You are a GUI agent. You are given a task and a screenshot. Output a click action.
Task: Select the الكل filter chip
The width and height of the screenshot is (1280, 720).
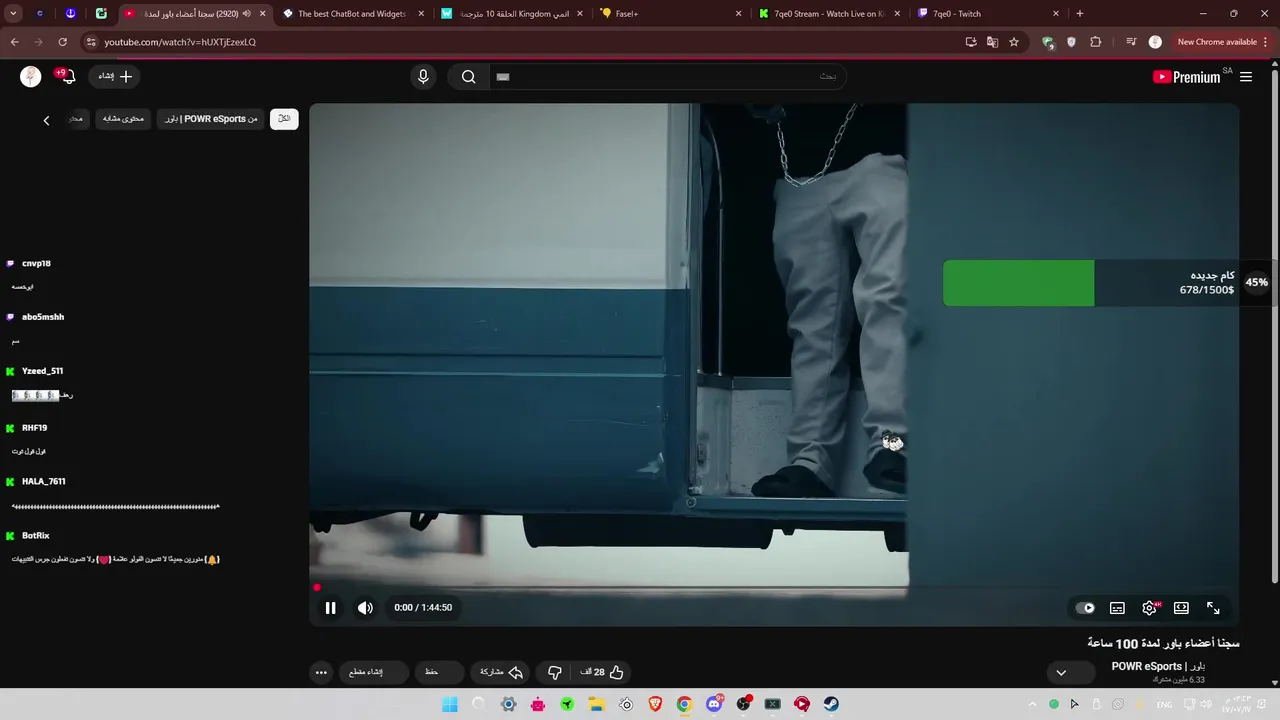tap(284, 119)
